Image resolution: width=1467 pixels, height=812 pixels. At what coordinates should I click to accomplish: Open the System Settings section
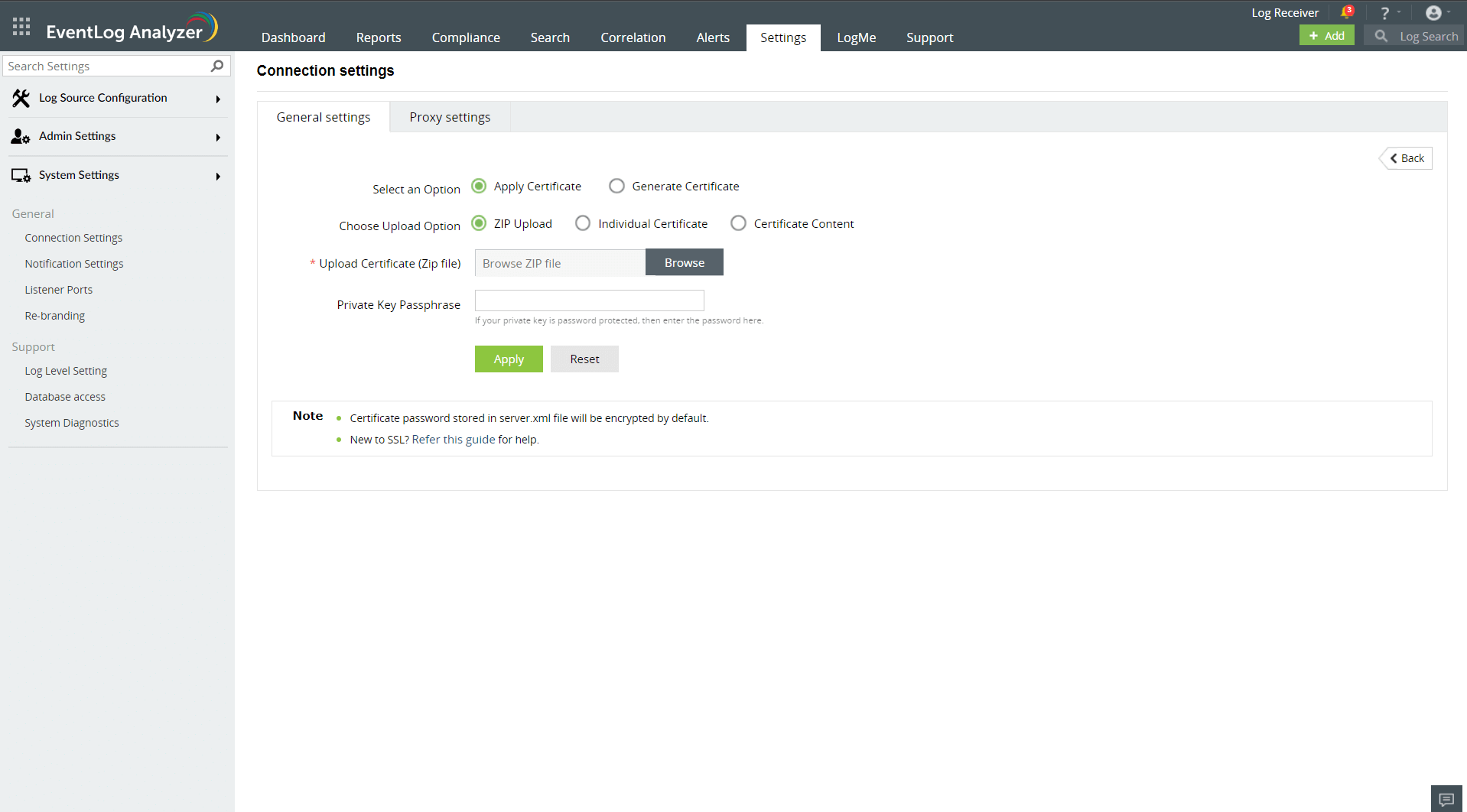[78, 175]
